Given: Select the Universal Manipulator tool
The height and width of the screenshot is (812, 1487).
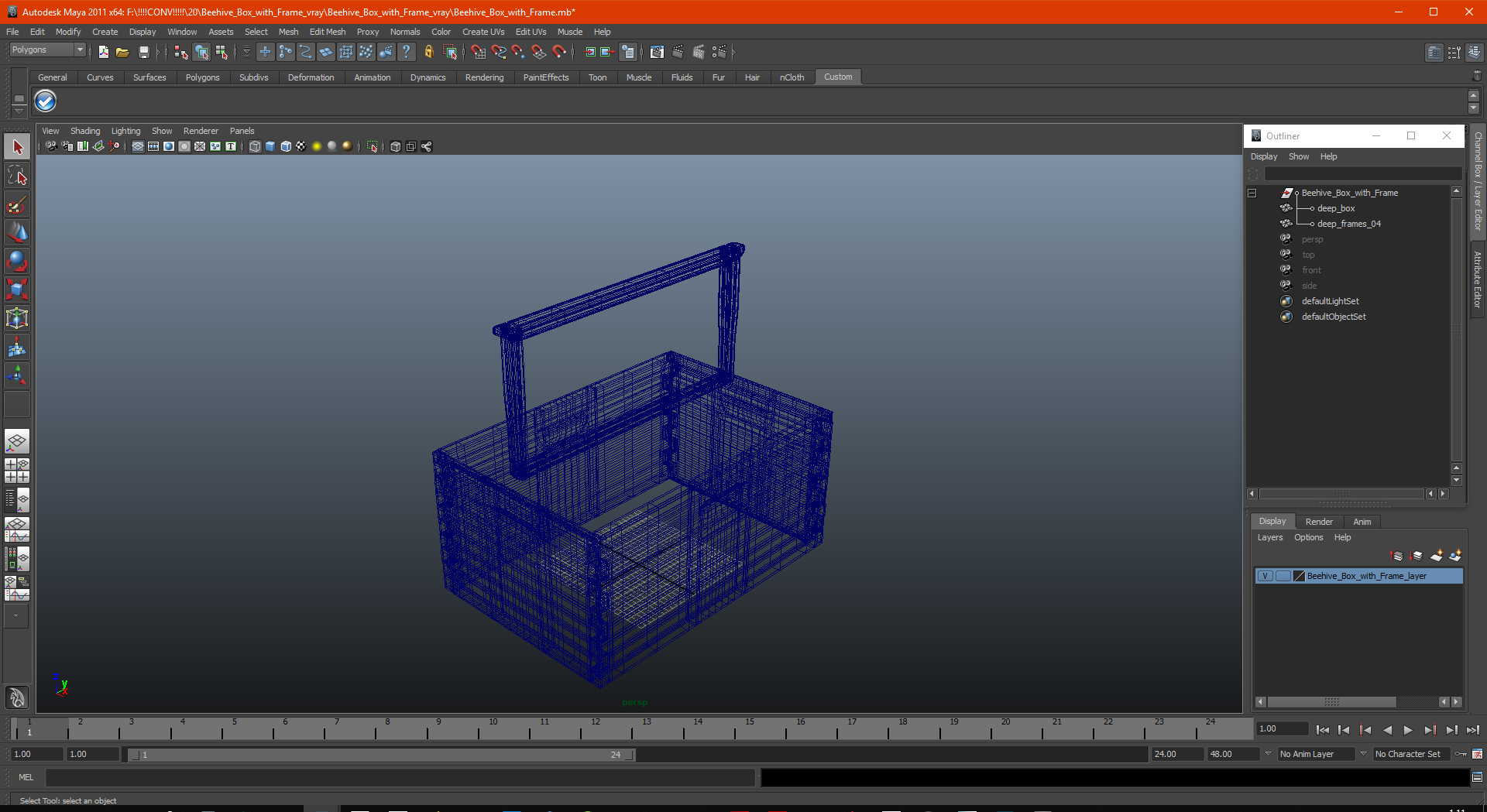Looking at the screenshot, I should coord(17,318).
